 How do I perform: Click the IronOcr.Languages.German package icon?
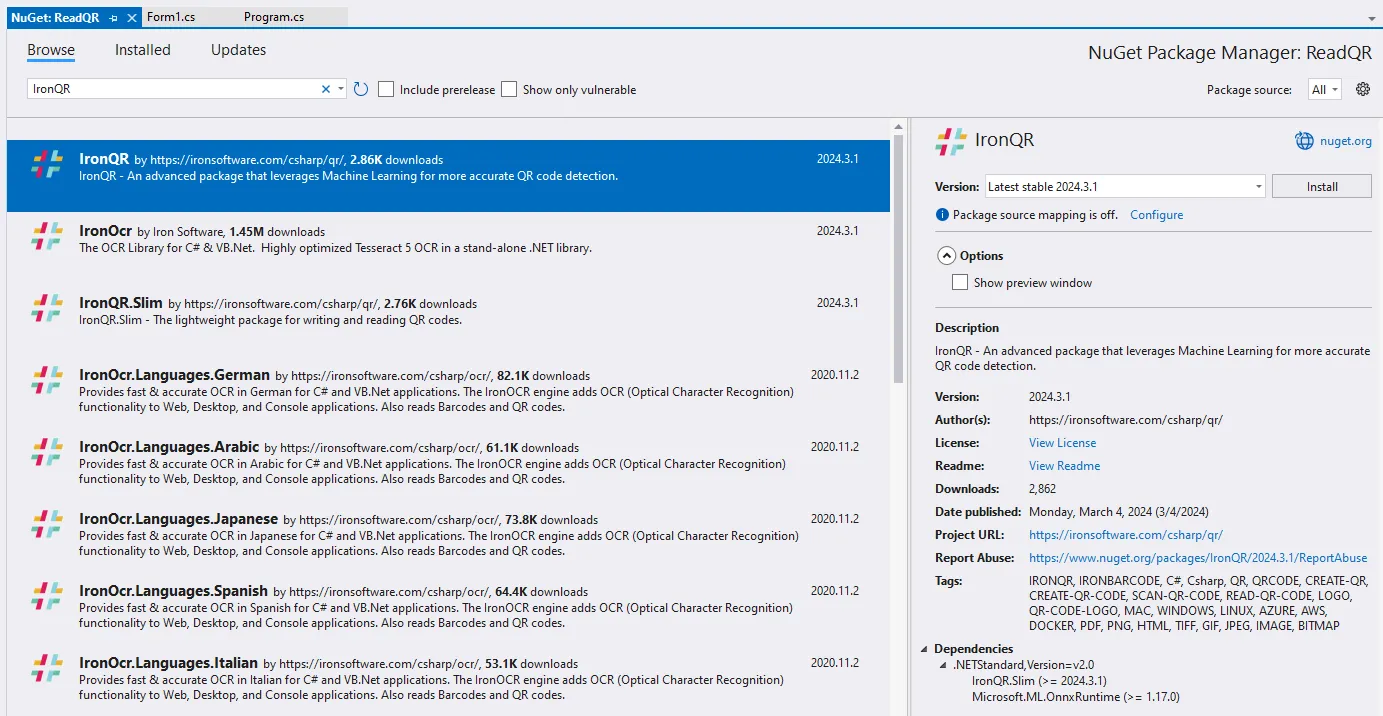click(47, 380)
